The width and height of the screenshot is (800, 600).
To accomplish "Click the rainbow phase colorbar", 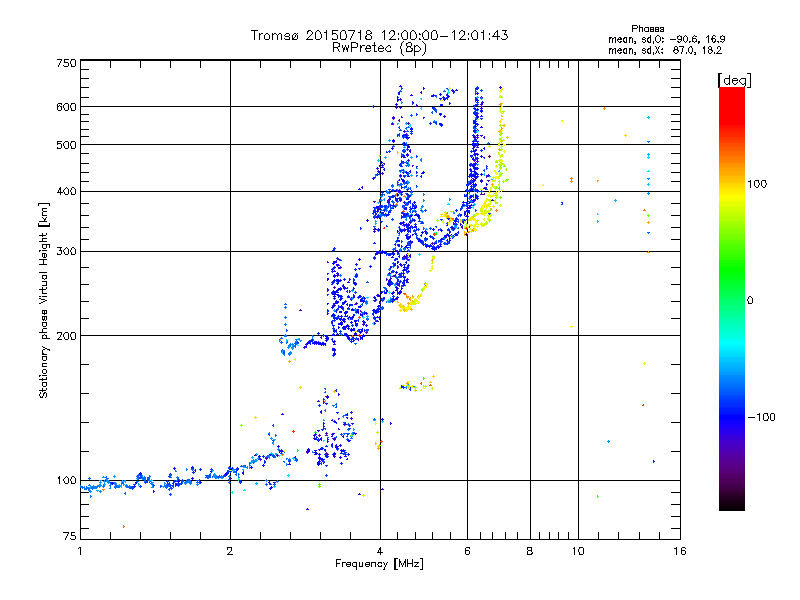I will click(732, 298).
